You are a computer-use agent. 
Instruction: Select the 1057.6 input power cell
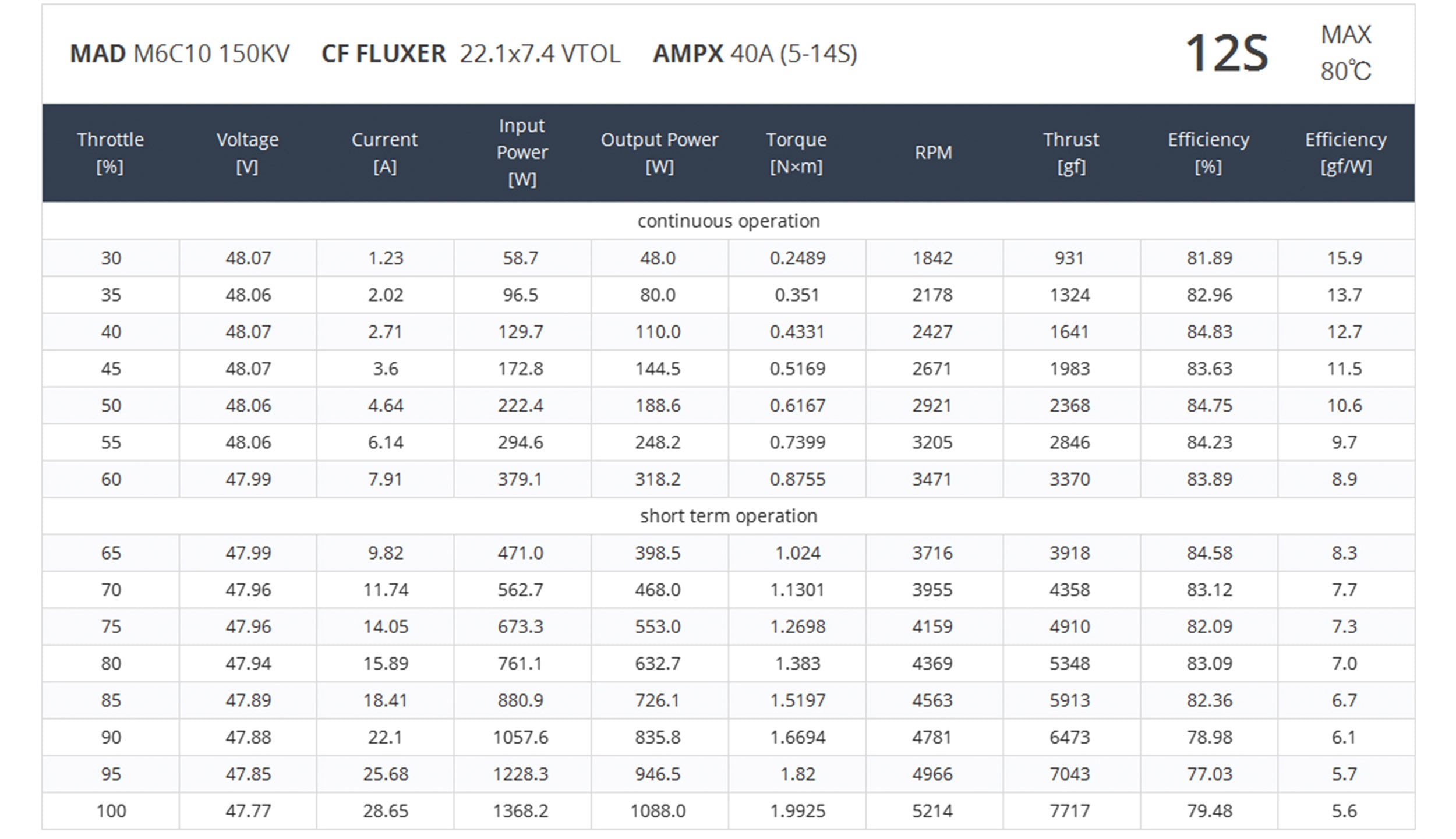(x=521, y=738)
